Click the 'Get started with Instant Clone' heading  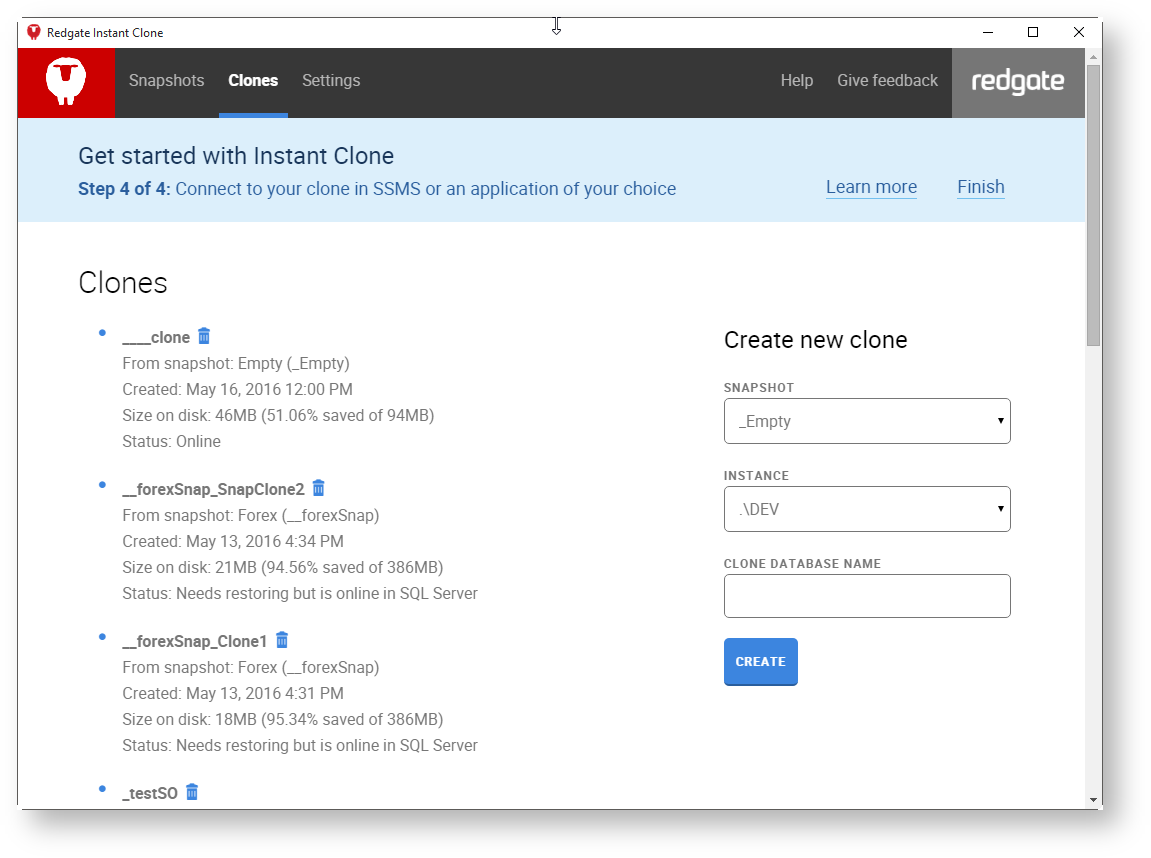pyautogui.click(x=236, y=156)
